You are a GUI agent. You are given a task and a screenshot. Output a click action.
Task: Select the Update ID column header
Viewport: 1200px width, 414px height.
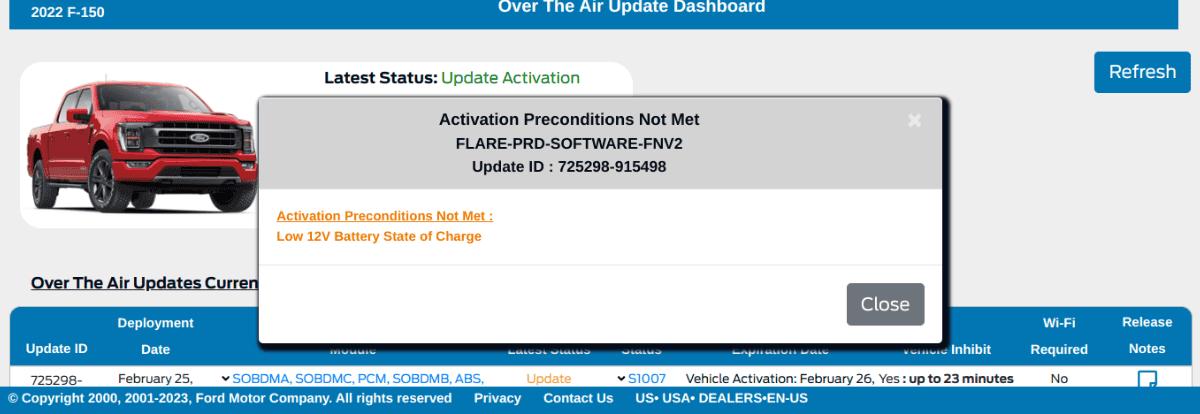point(56,349)
